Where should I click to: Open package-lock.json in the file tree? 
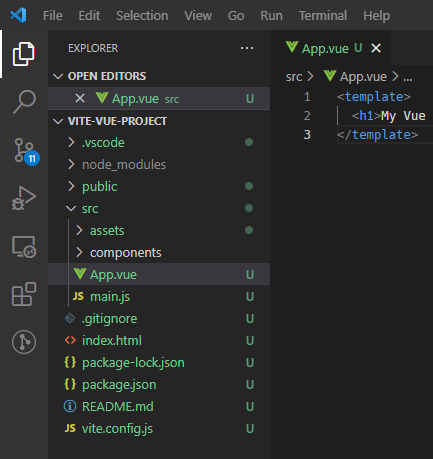click(x=159, y=362)
